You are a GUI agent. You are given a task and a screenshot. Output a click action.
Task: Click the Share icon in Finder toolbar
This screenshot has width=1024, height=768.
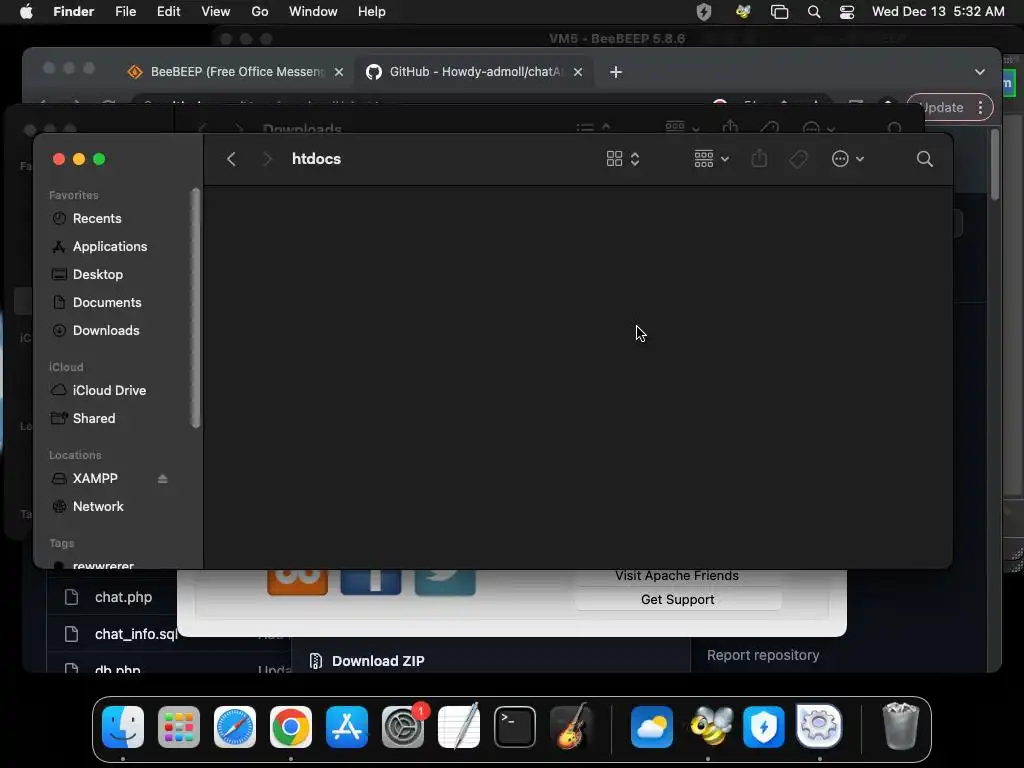point(759,159)
